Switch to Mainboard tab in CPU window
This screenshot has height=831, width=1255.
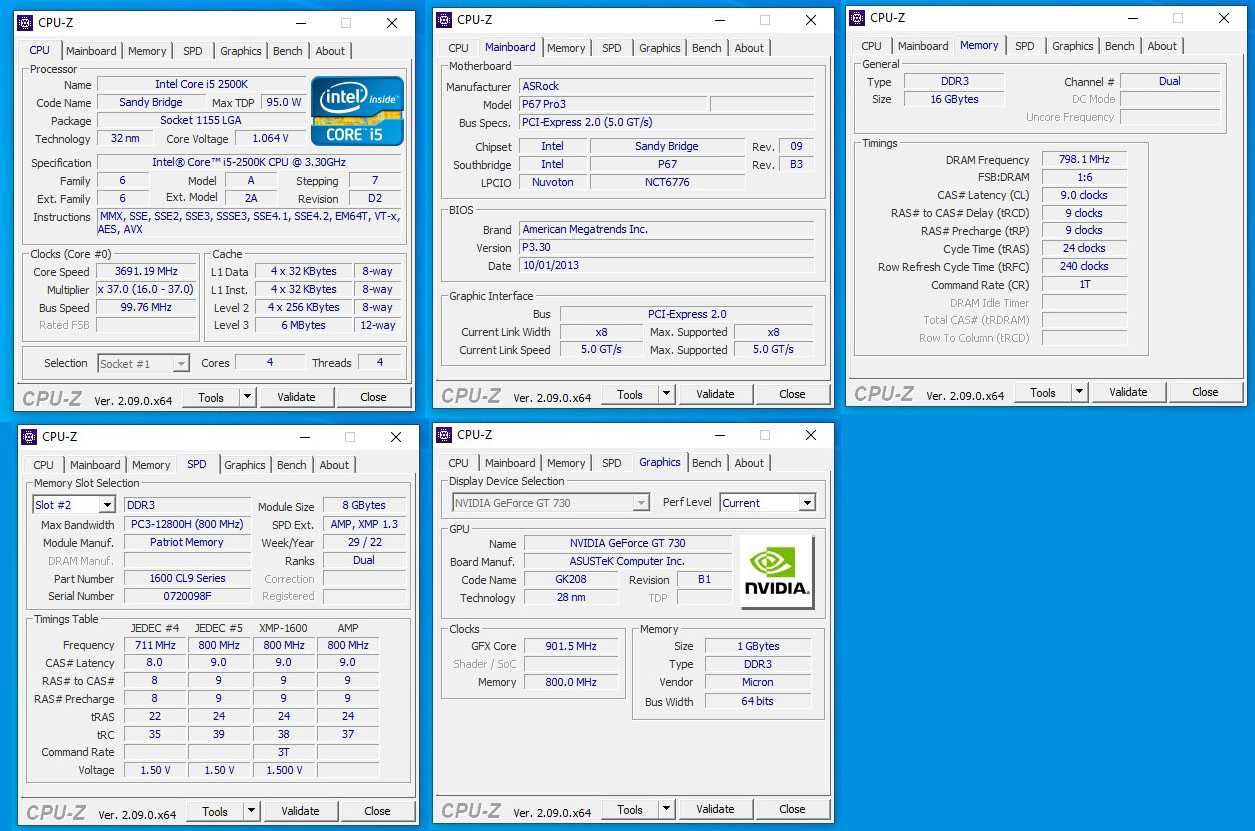click(x=91, y=51)
